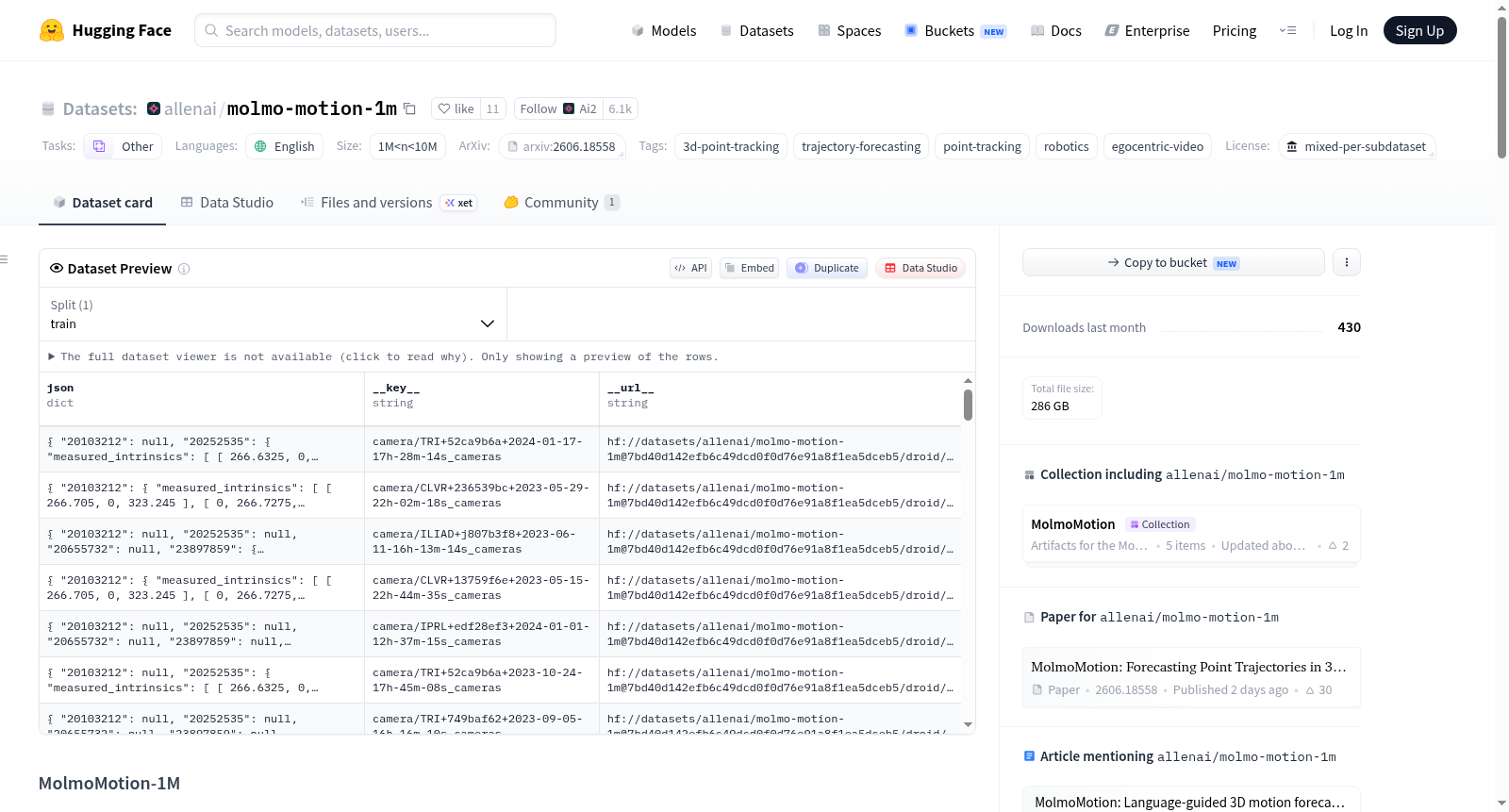Switch to the Data Studio tab
Image resolution: width=1509 pixels, height=812 pixels.
pyautogui.click(x=227, y=202)
